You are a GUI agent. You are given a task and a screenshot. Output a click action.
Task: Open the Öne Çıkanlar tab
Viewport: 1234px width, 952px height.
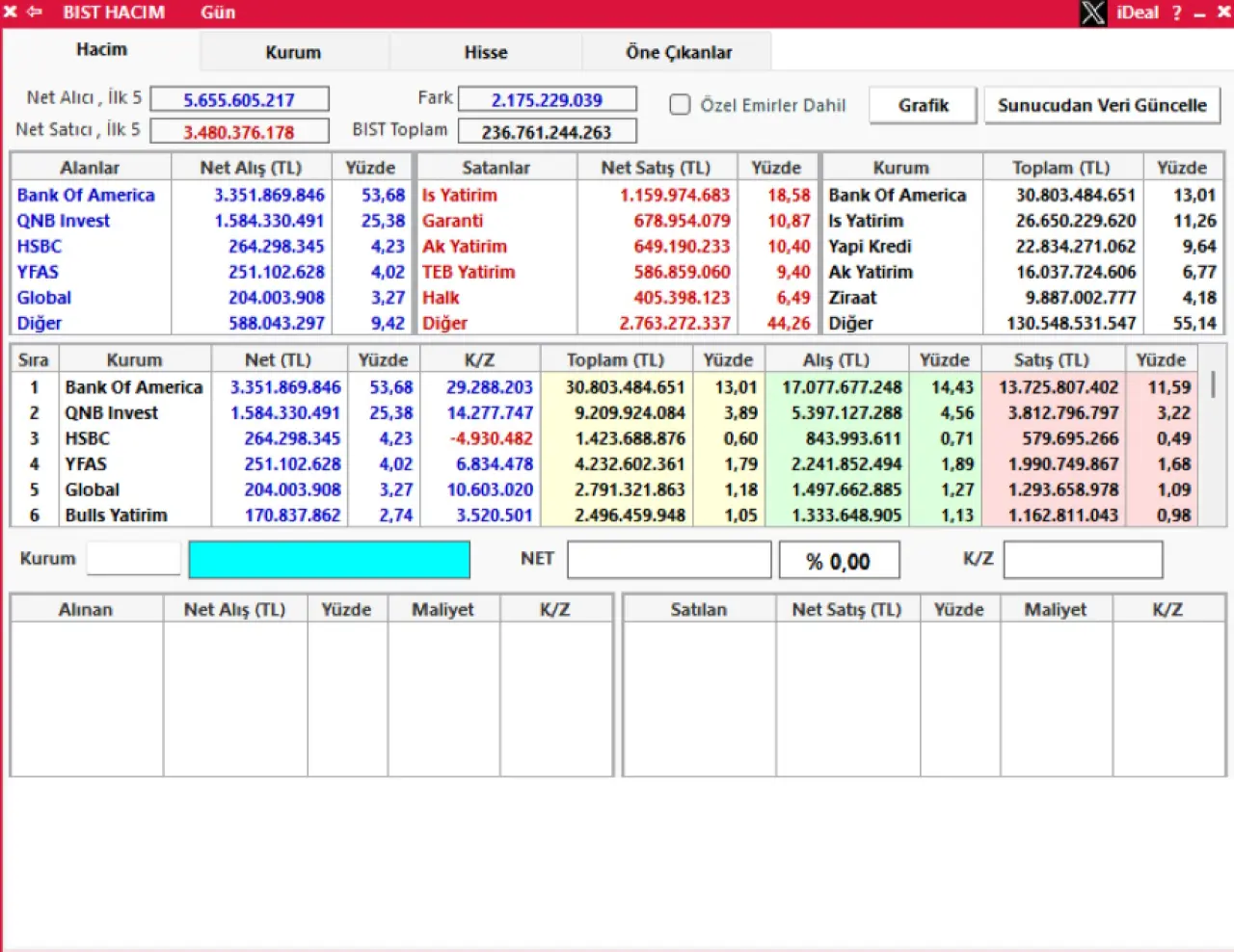coord(679,52)
